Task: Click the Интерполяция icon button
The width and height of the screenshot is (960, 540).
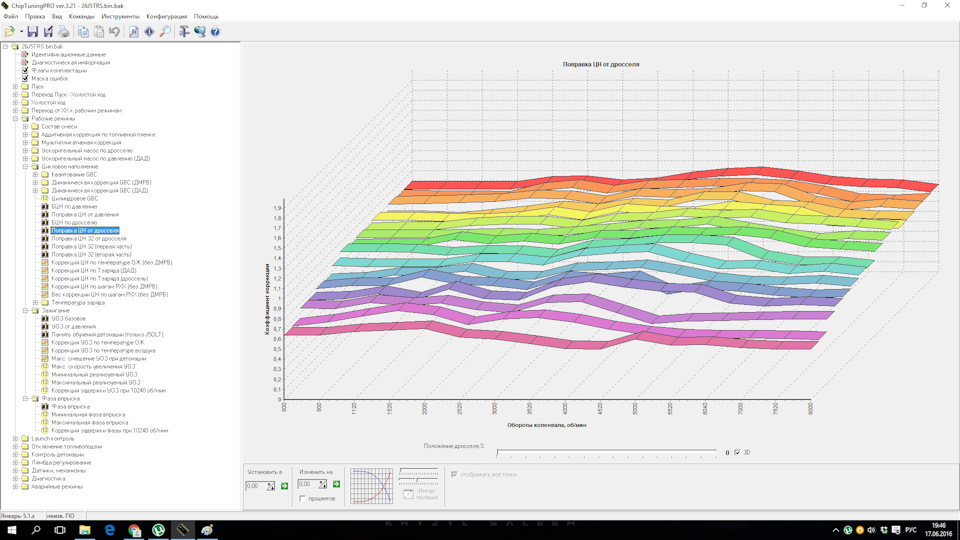Action: (408, 494)
